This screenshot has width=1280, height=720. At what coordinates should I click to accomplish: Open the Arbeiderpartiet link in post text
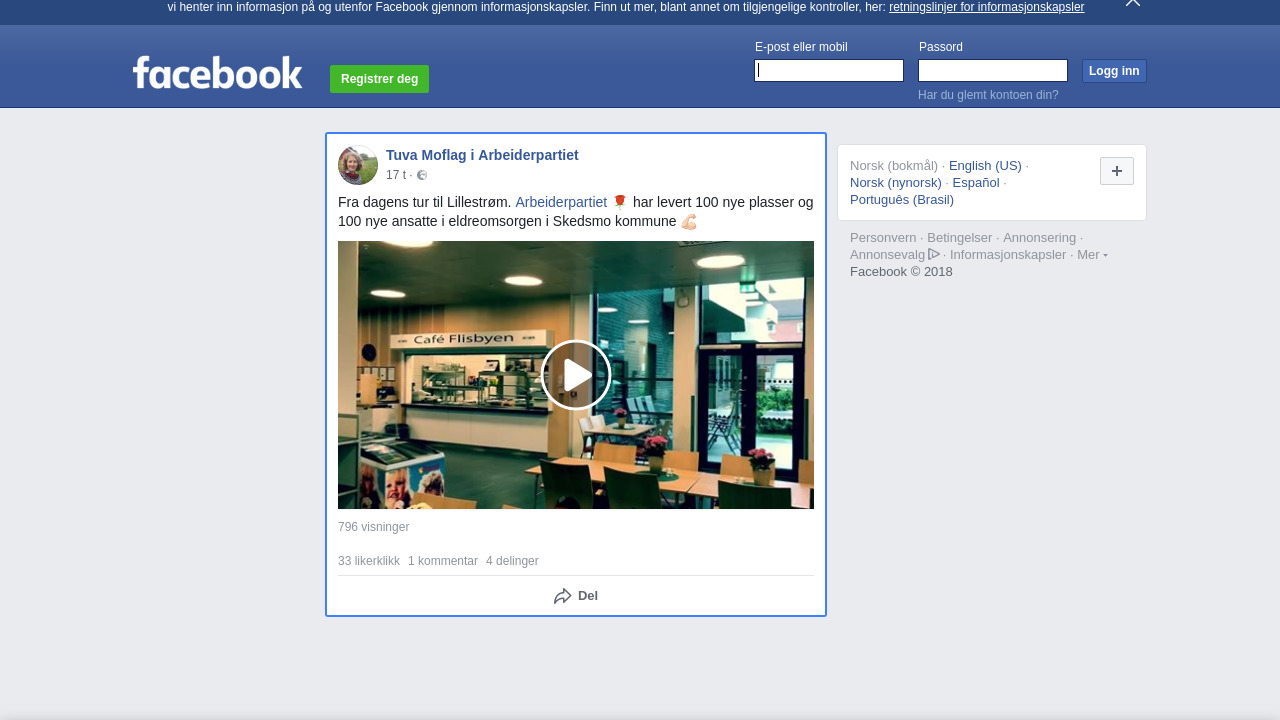point(561,202)
